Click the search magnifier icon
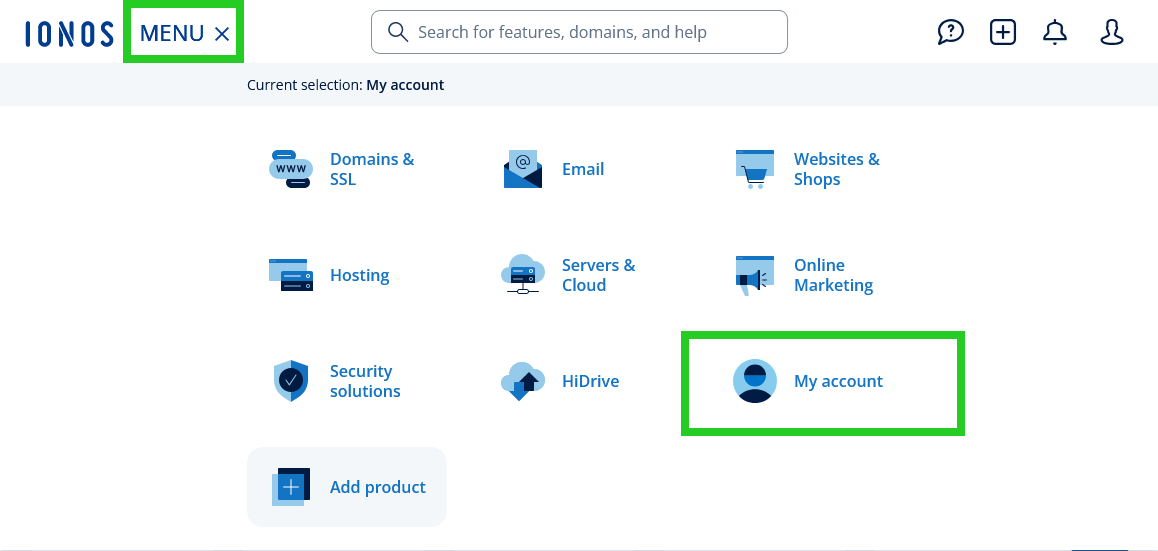 point(398,32)
